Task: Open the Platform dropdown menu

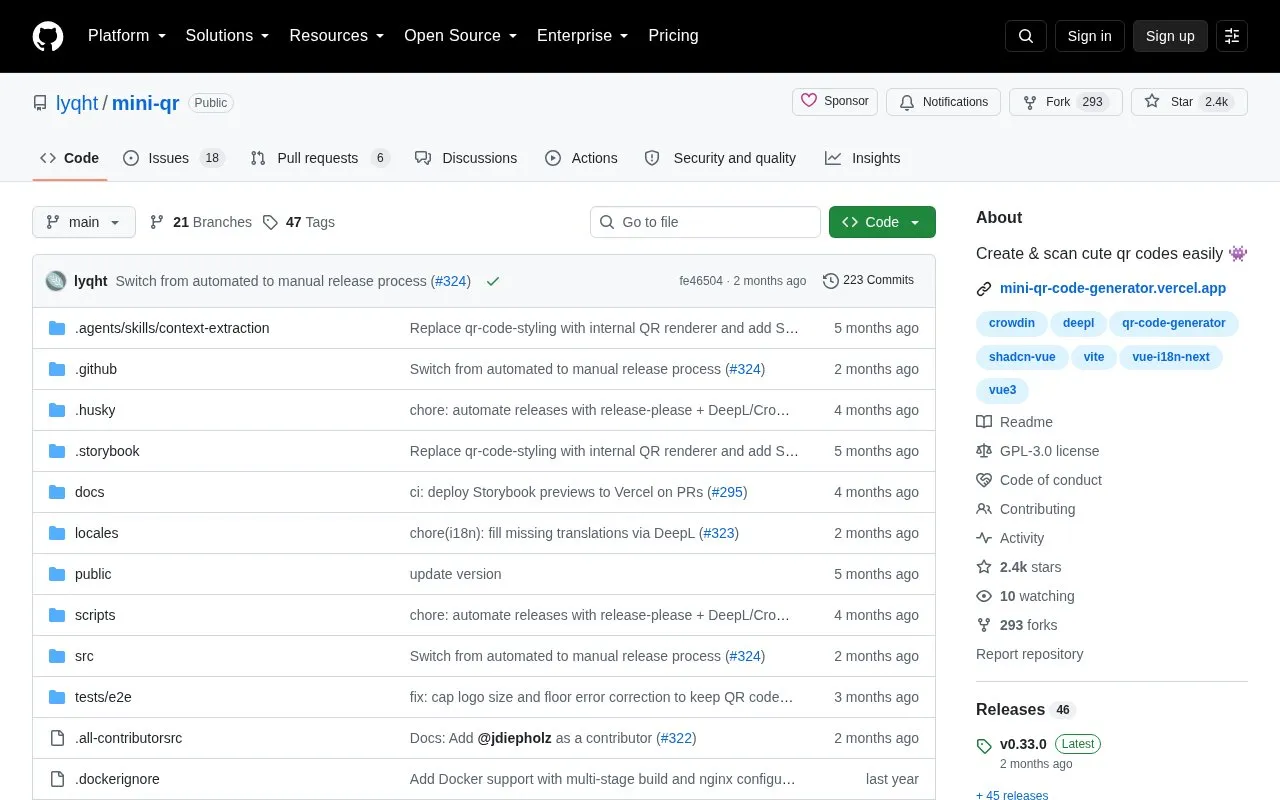Action: point(127,36)
